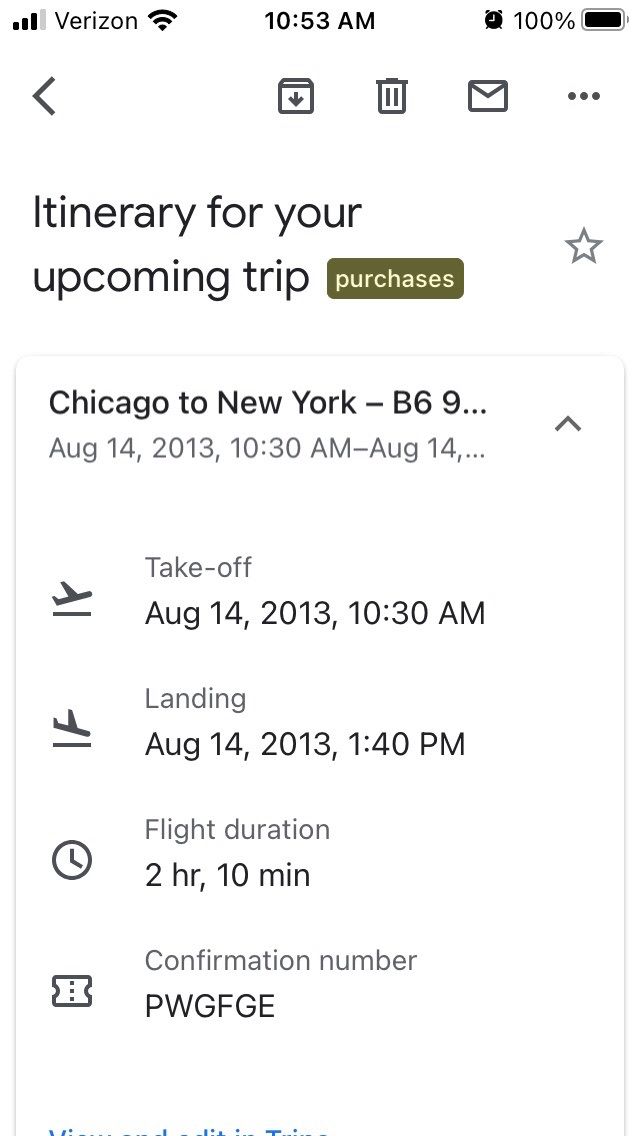640x1136 pixels.
Task: Tap the take-off time Aug 14, 10:30 AM
Action: coord(315,613)
